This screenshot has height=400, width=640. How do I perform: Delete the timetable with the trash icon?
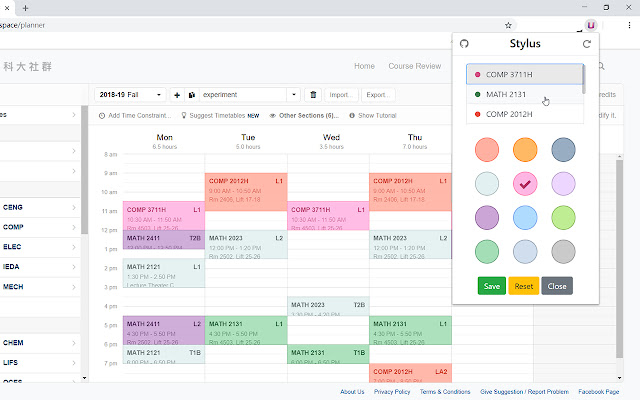[x=313, y=95]
